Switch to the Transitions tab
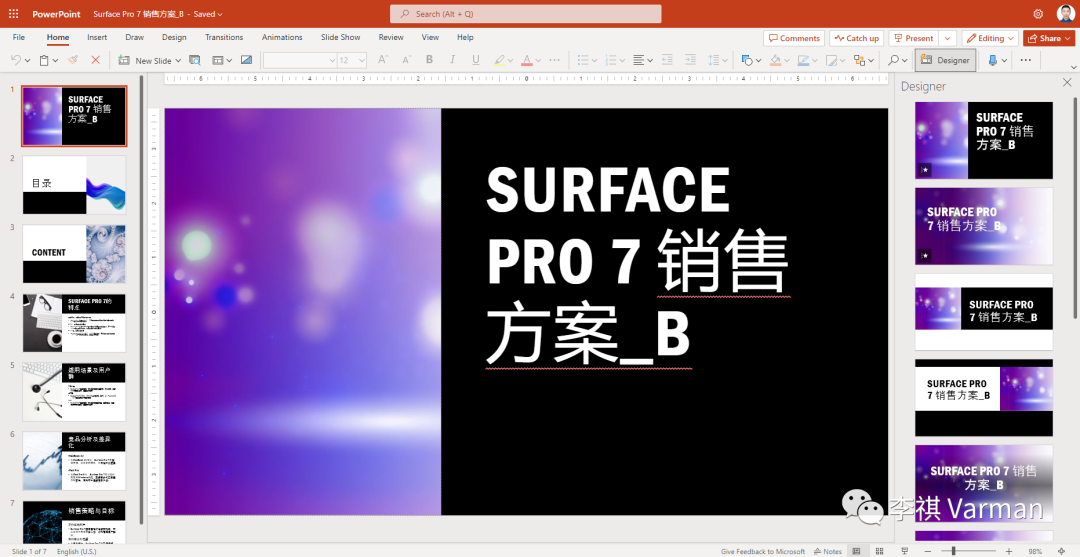This screenshot has width=1080, height=557. (224, 37)
